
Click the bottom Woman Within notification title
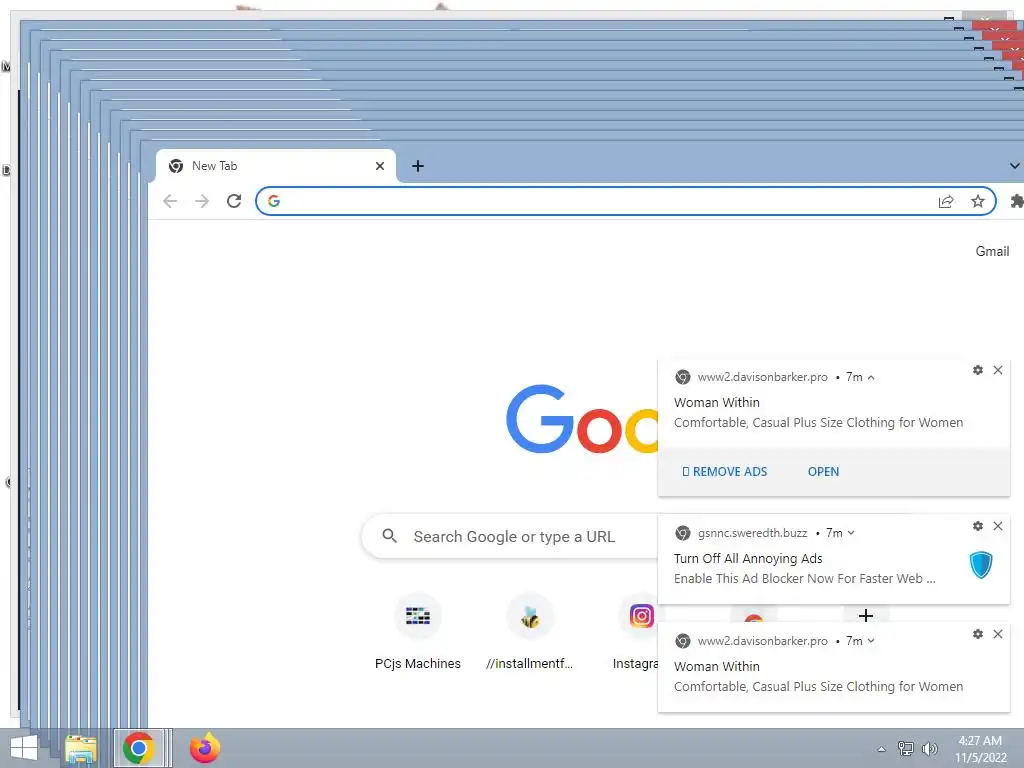pos(716,666)
